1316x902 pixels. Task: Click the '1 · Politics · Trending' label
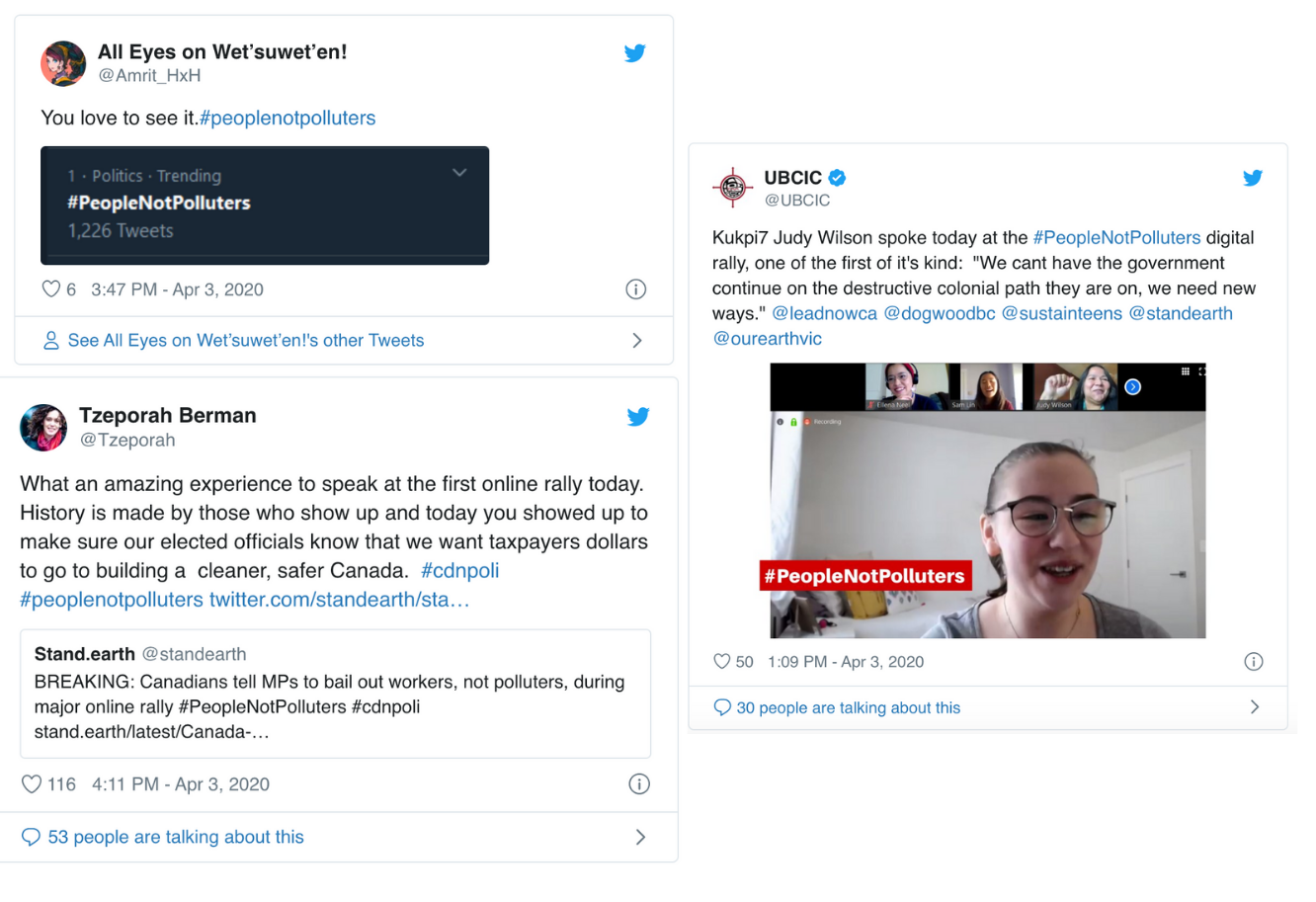tap(144, 176)
